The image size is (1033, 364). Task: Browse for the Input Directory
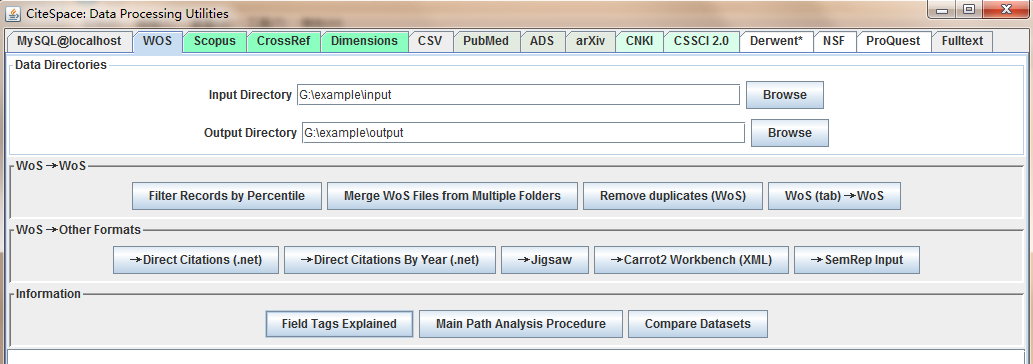pyautogui.click(x=785, y=95)
